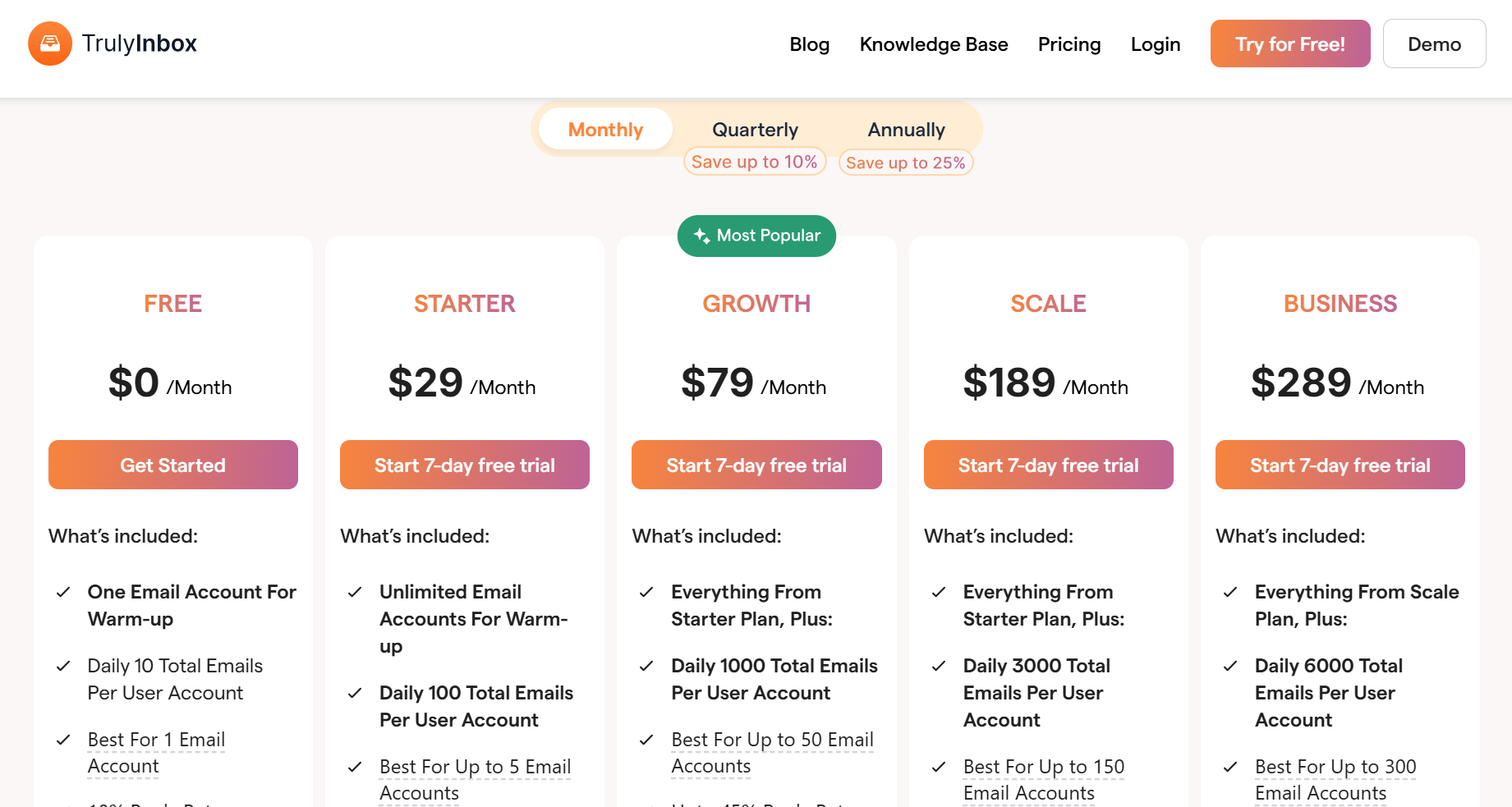Click sparkle icon in Most Popular badge
Image resolution: width=1512 pixels, height=807 pixels.
coord(701,236)
